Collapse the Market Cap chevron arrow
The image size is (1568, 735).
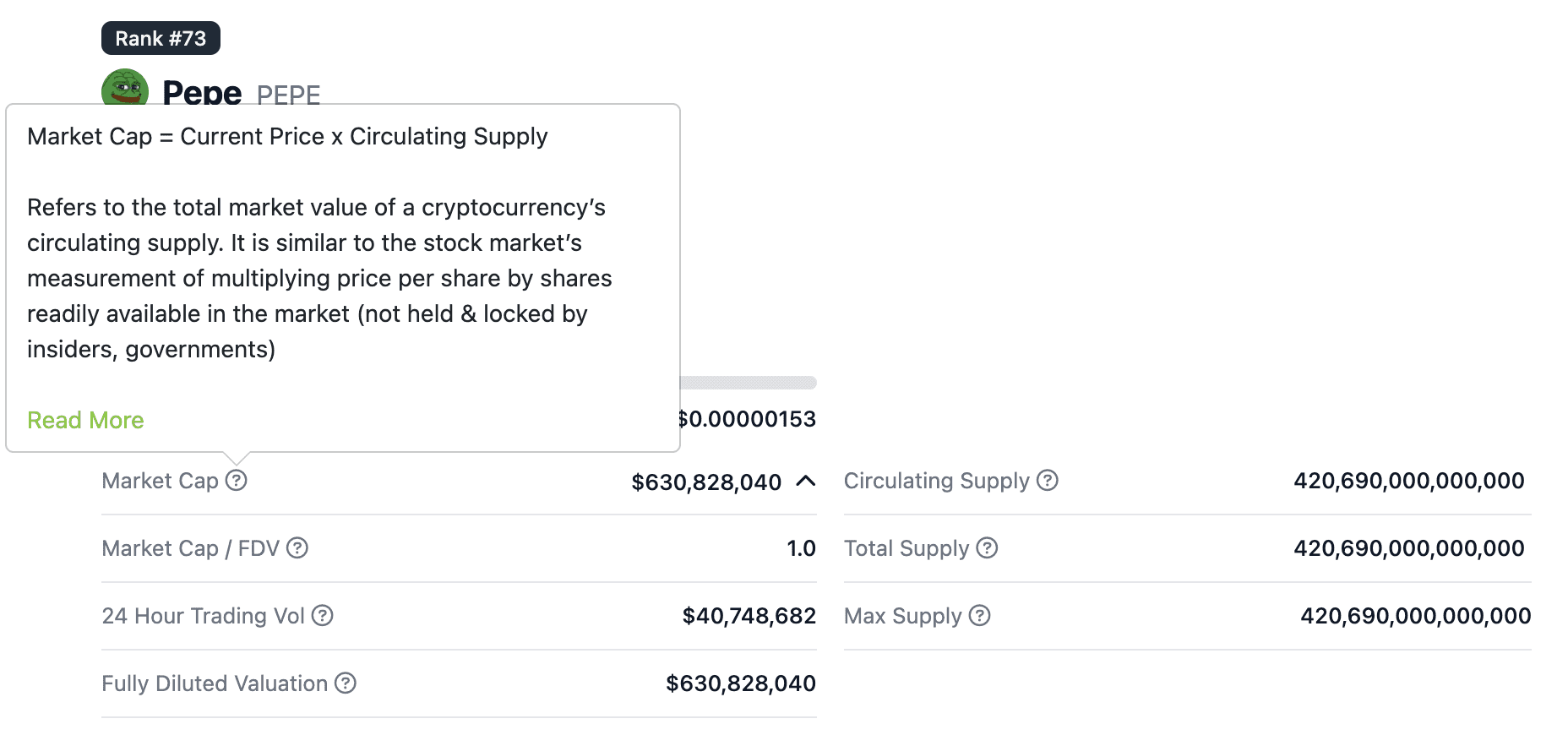pos(806,482)
